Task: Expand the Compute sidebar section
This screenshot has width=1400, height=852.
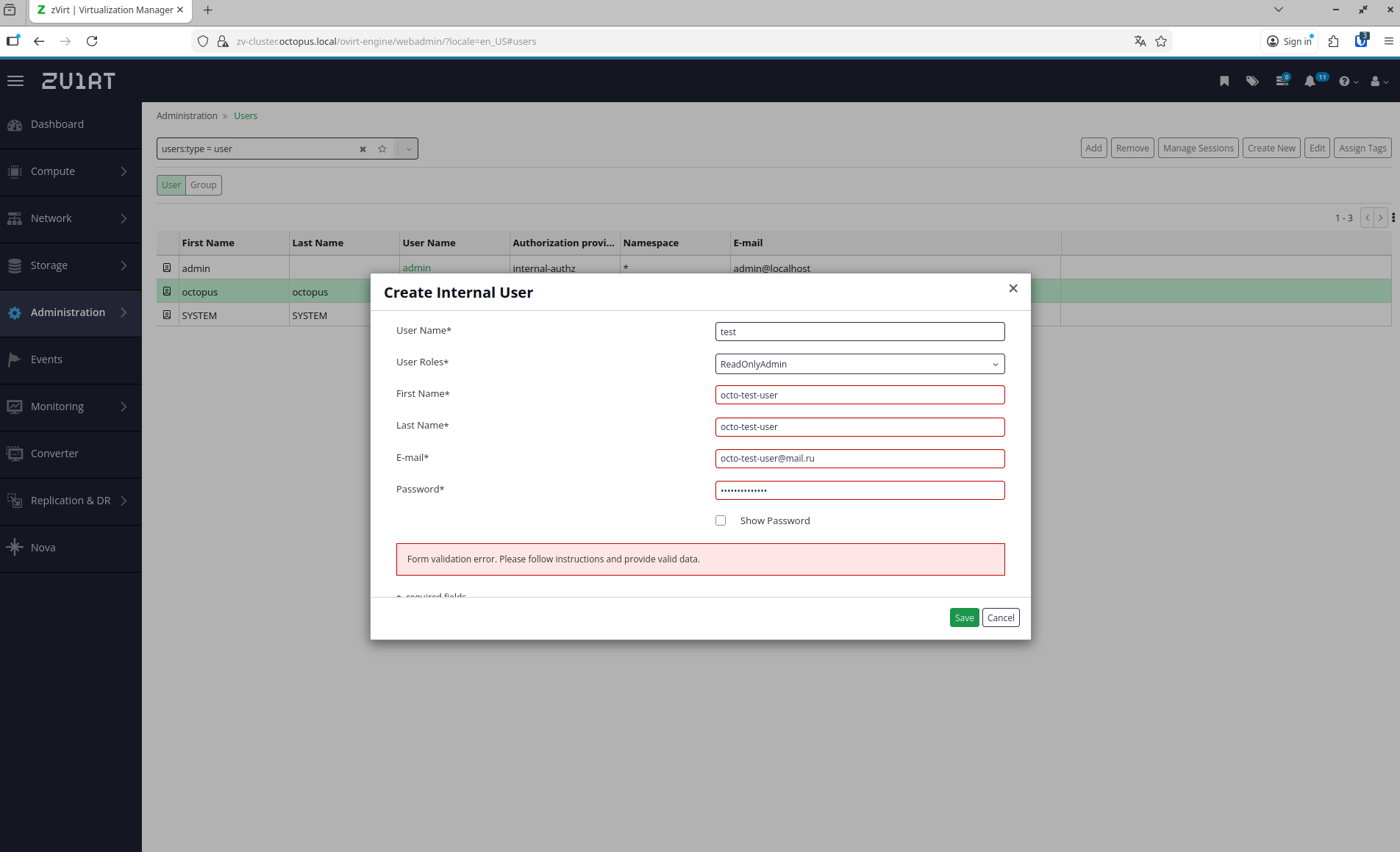Action: [71, 171]
